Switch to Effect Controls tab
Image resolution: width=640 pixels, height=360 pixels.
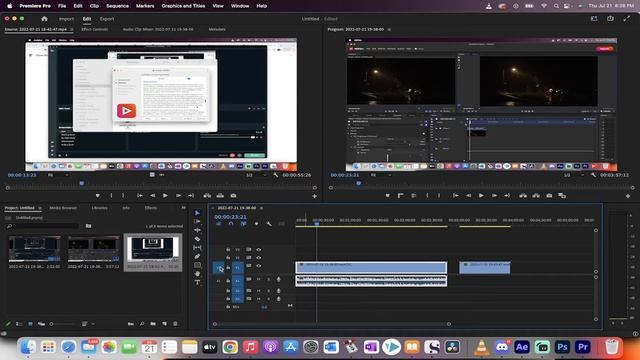[95, 29]
